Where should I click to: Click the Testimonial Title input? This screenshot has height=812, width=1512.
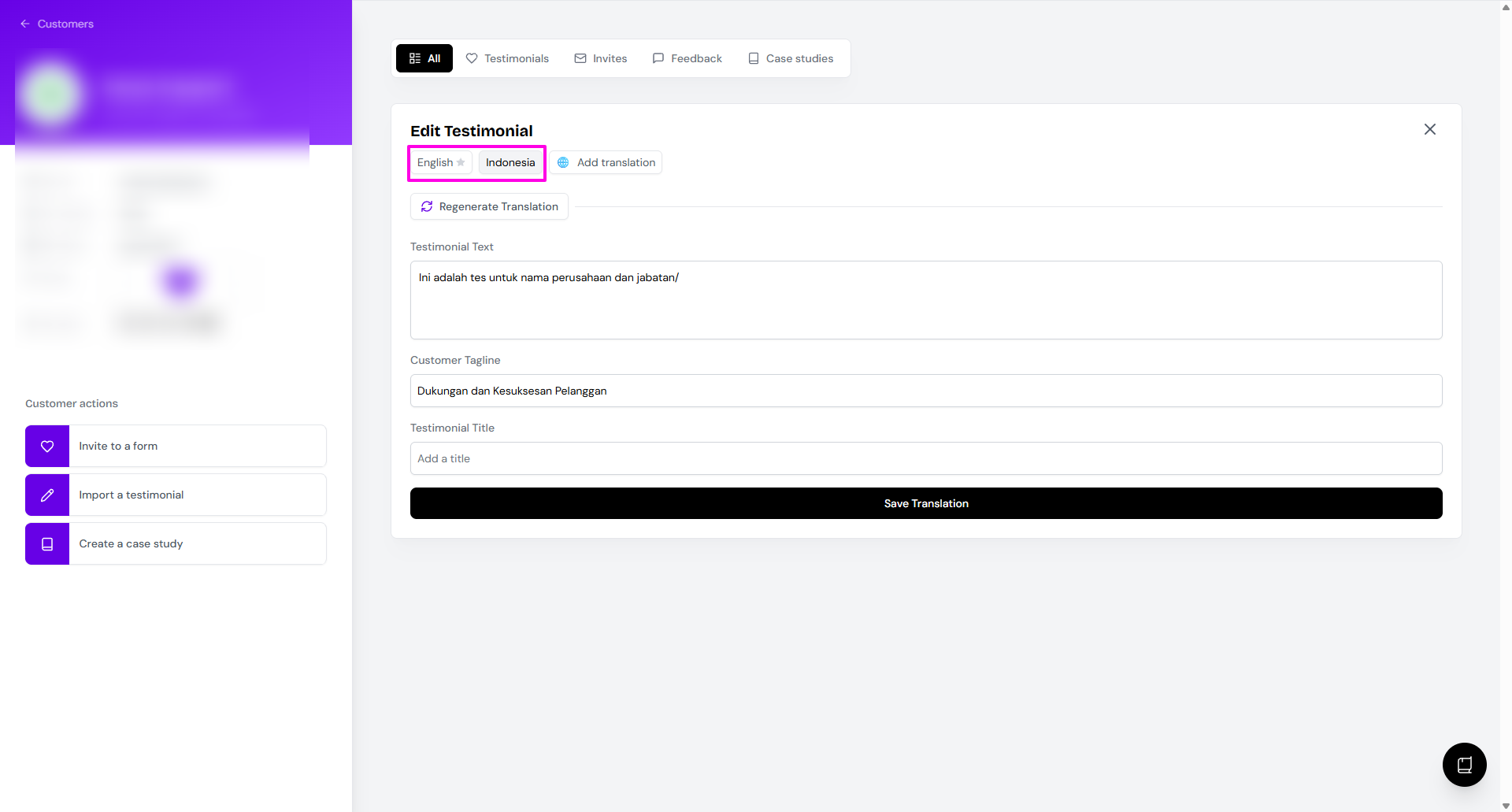point(925,459)
